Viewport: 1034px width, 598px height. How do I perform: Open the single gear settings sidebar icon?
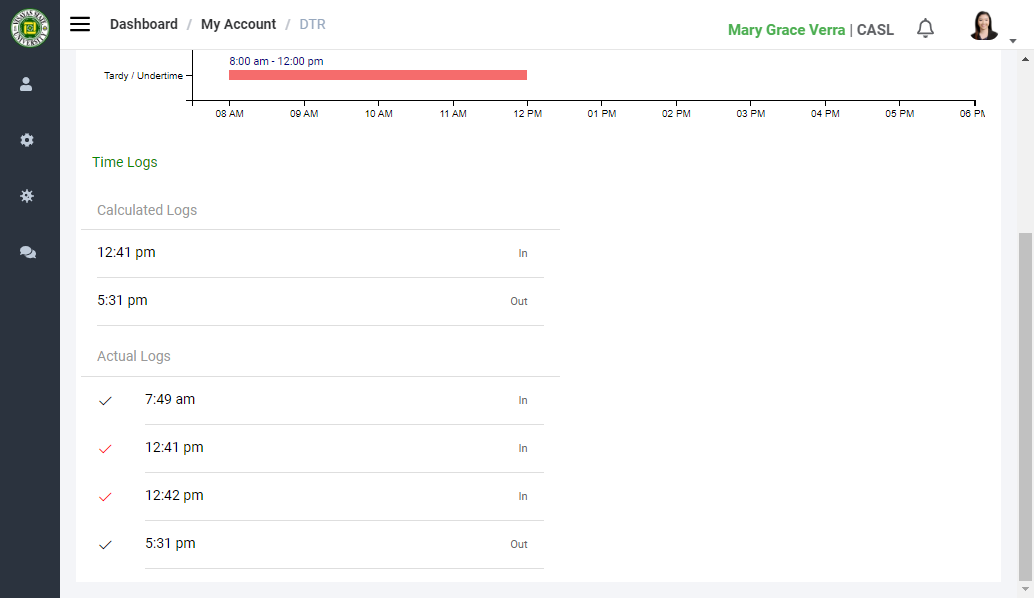[x=27, y=141]
